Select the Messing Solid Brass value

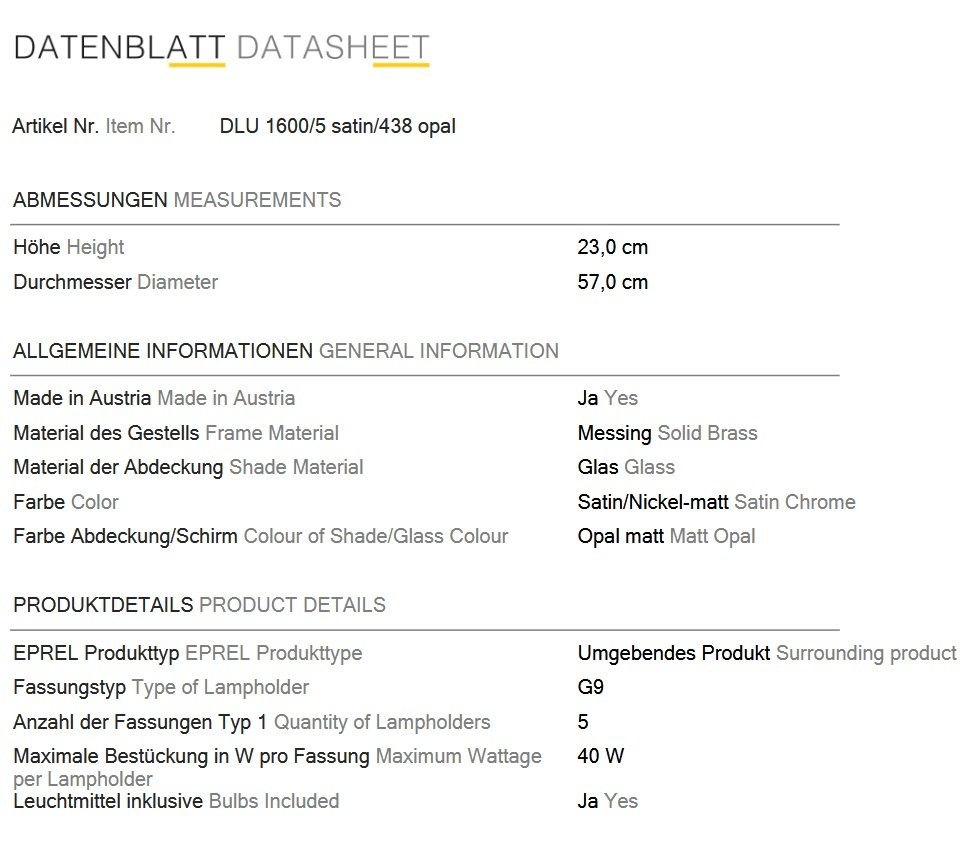(x=667, y=433)
